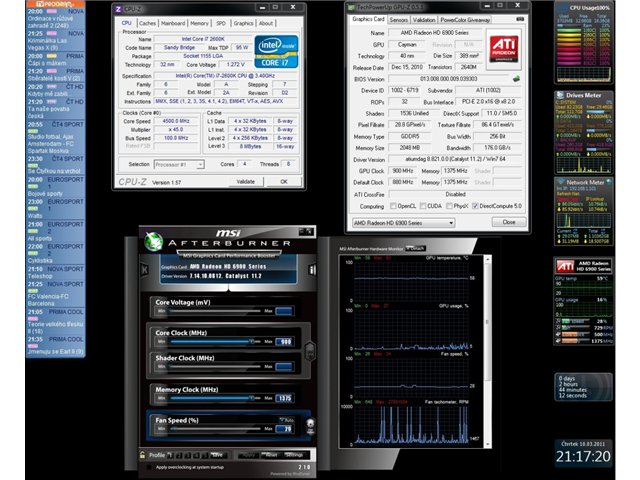Click the Reset button in Afterburner
The height and width of the screenshot is (480, 640).
click(270, 455)
